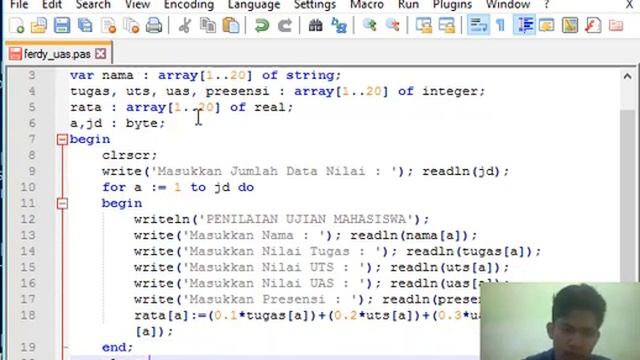Click 'for a := 1 to jd do' line
This screenshot has height=360, width=640.
coord(178,187)
